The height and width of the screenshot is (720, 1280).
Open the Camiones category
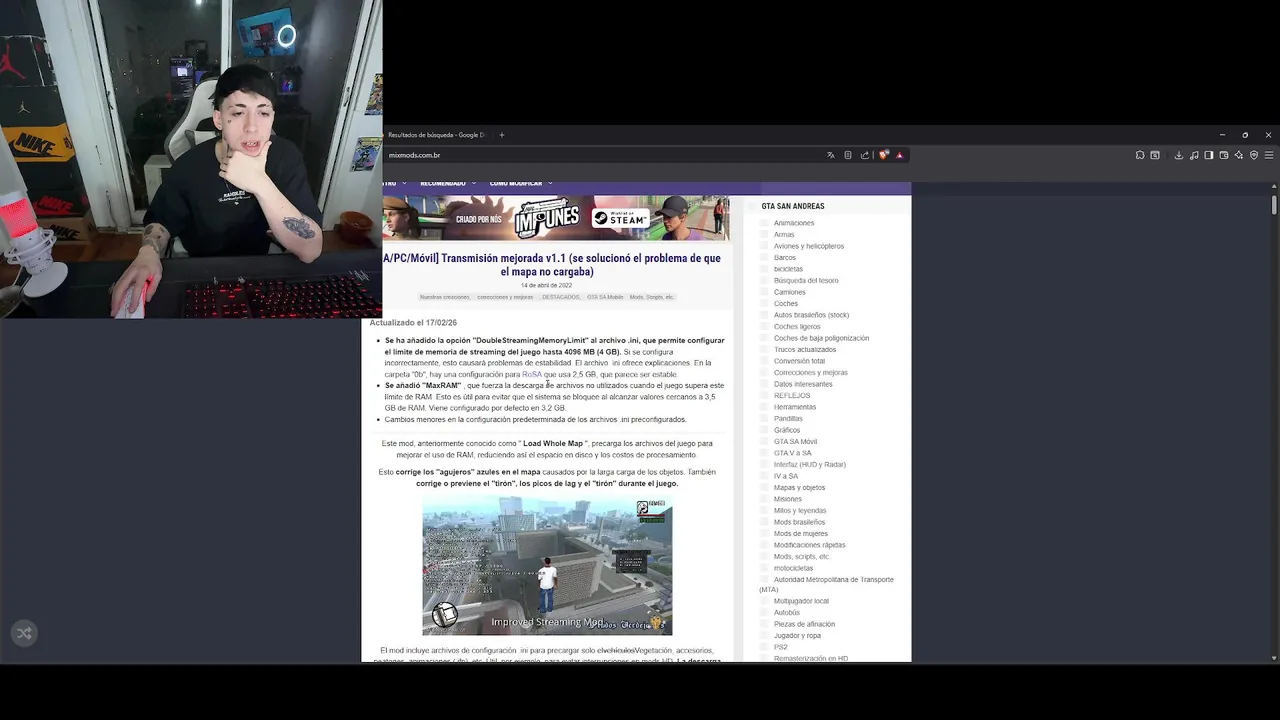click(x=789, y=292)
